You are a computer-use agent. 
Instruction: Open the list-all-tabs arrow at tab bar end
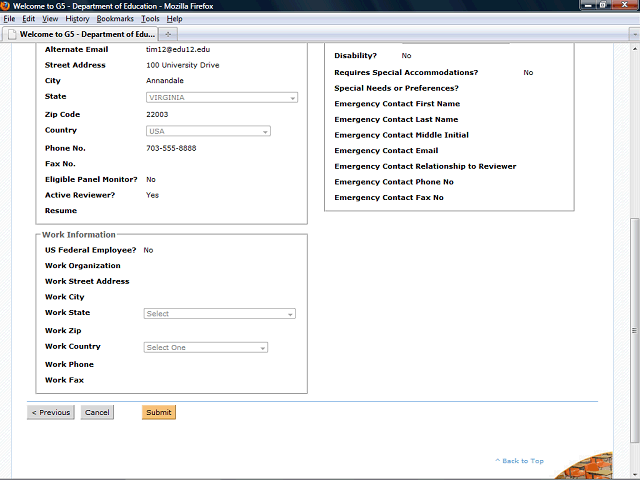click(634, 35)
